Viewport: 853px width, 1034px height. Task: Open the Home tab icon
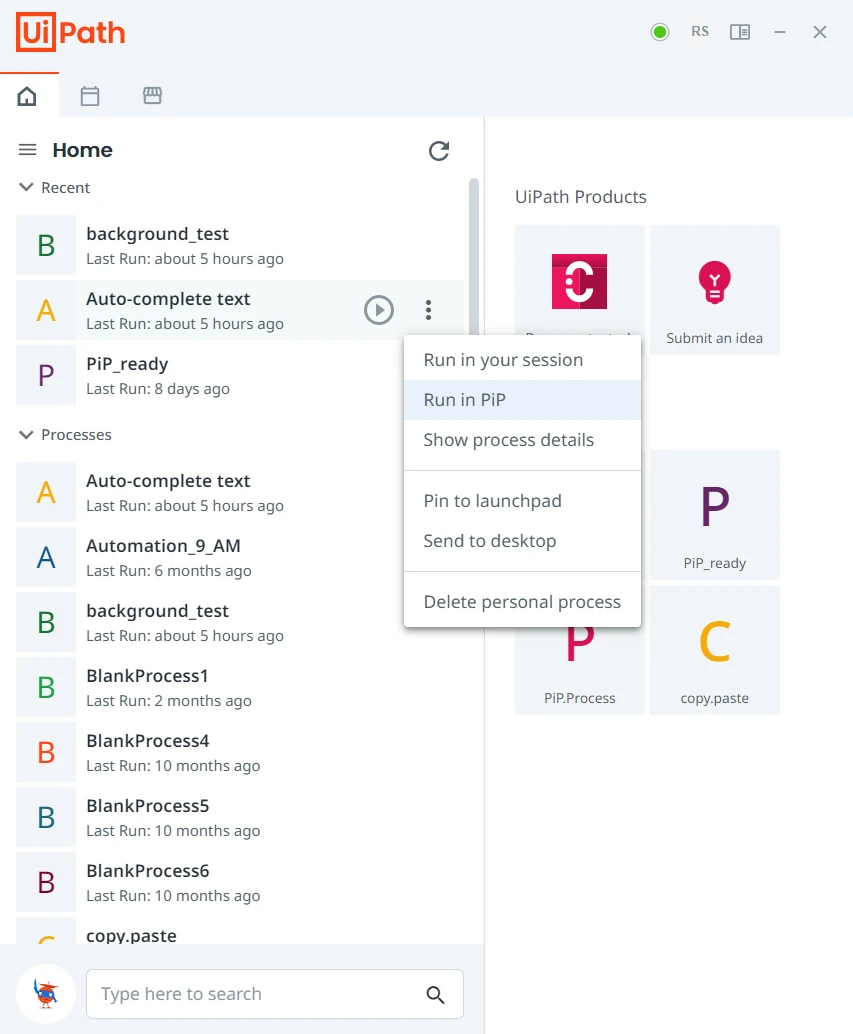coord(27,96)
